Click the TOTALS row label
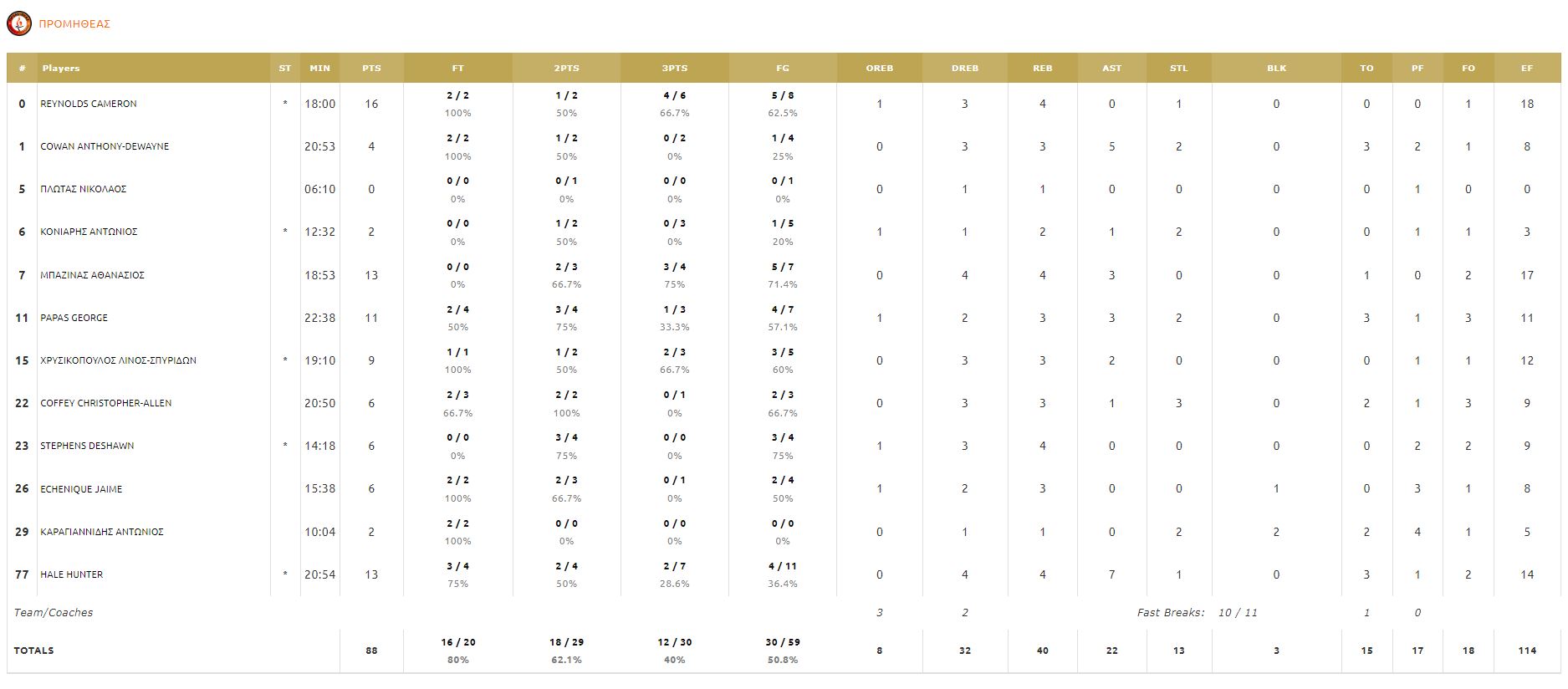Viewport: 1568px width, 689px height. 34,651
